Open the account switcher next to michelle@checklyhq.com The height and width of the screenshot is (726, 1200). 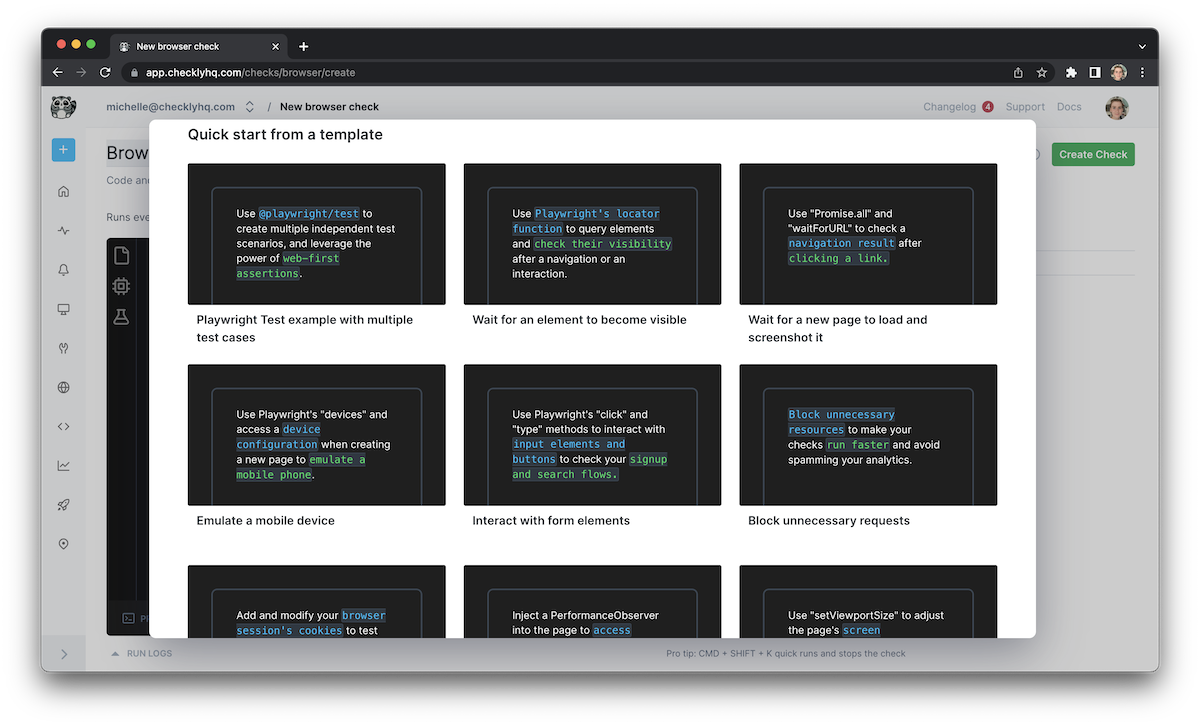tap(249, 106)
